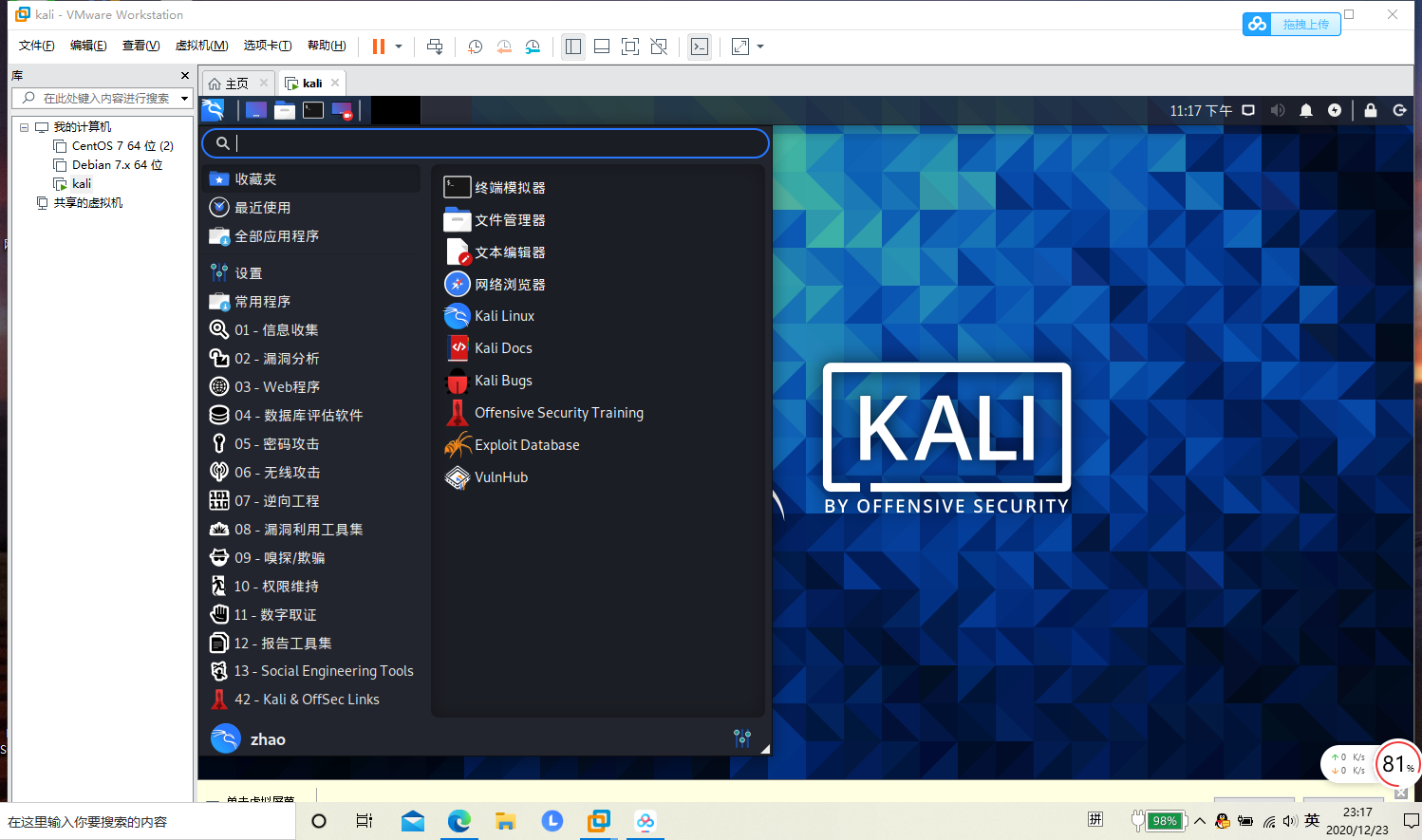1422x840 pixels.
Task: Take a snapshot of the VM
Action: pos(476,47)
